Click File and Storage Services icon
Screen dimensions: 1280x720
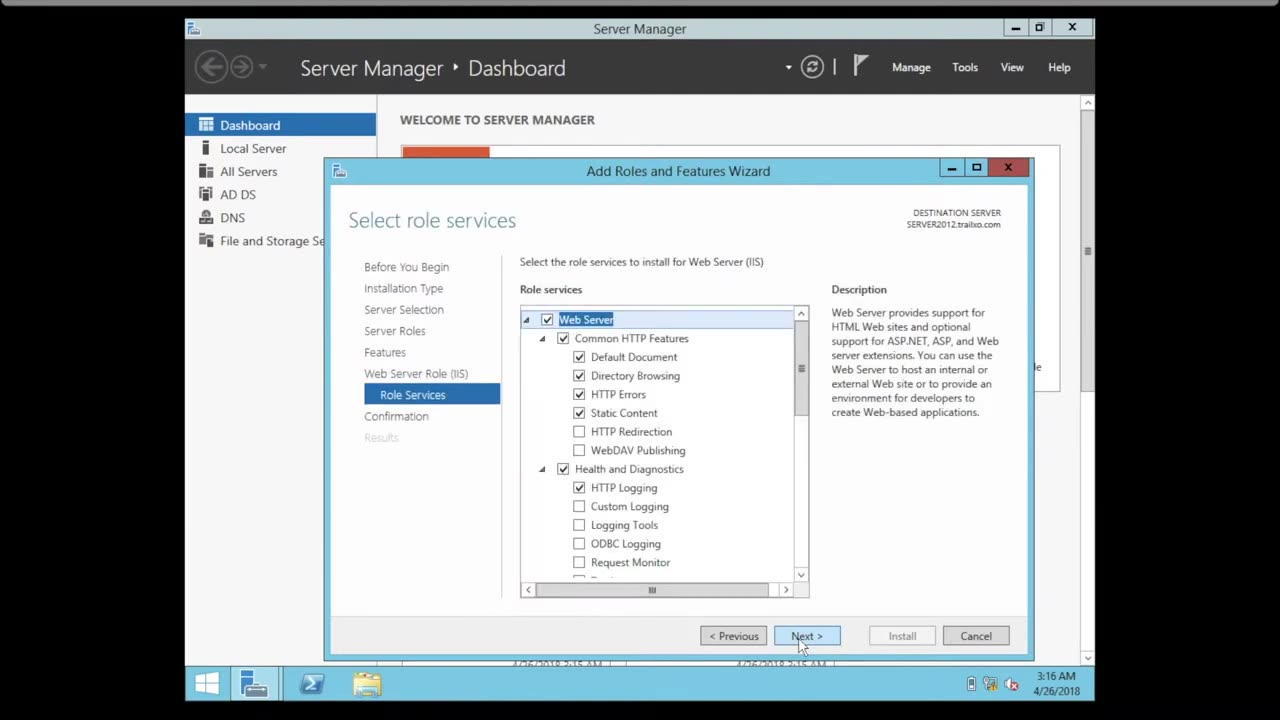click(206, 240)
